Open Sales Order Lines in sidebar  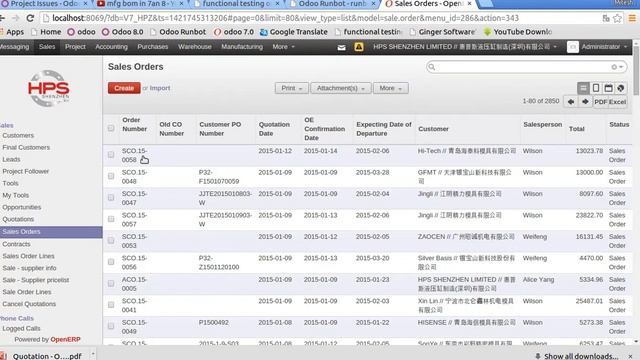coord(29,256)
